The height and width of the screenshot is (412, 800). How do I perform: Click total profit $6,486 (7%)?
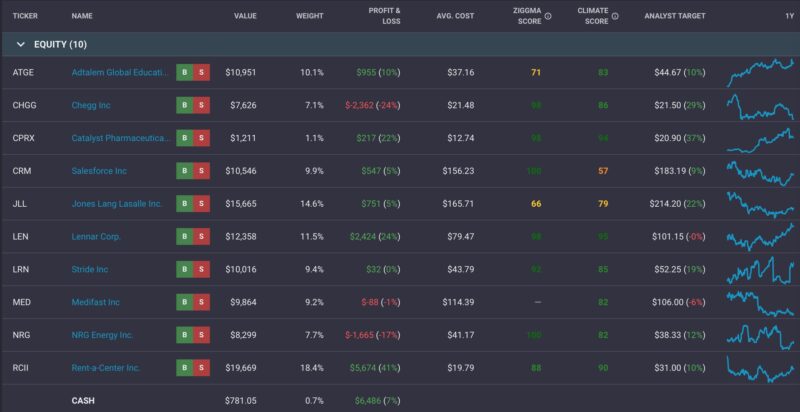377,401
